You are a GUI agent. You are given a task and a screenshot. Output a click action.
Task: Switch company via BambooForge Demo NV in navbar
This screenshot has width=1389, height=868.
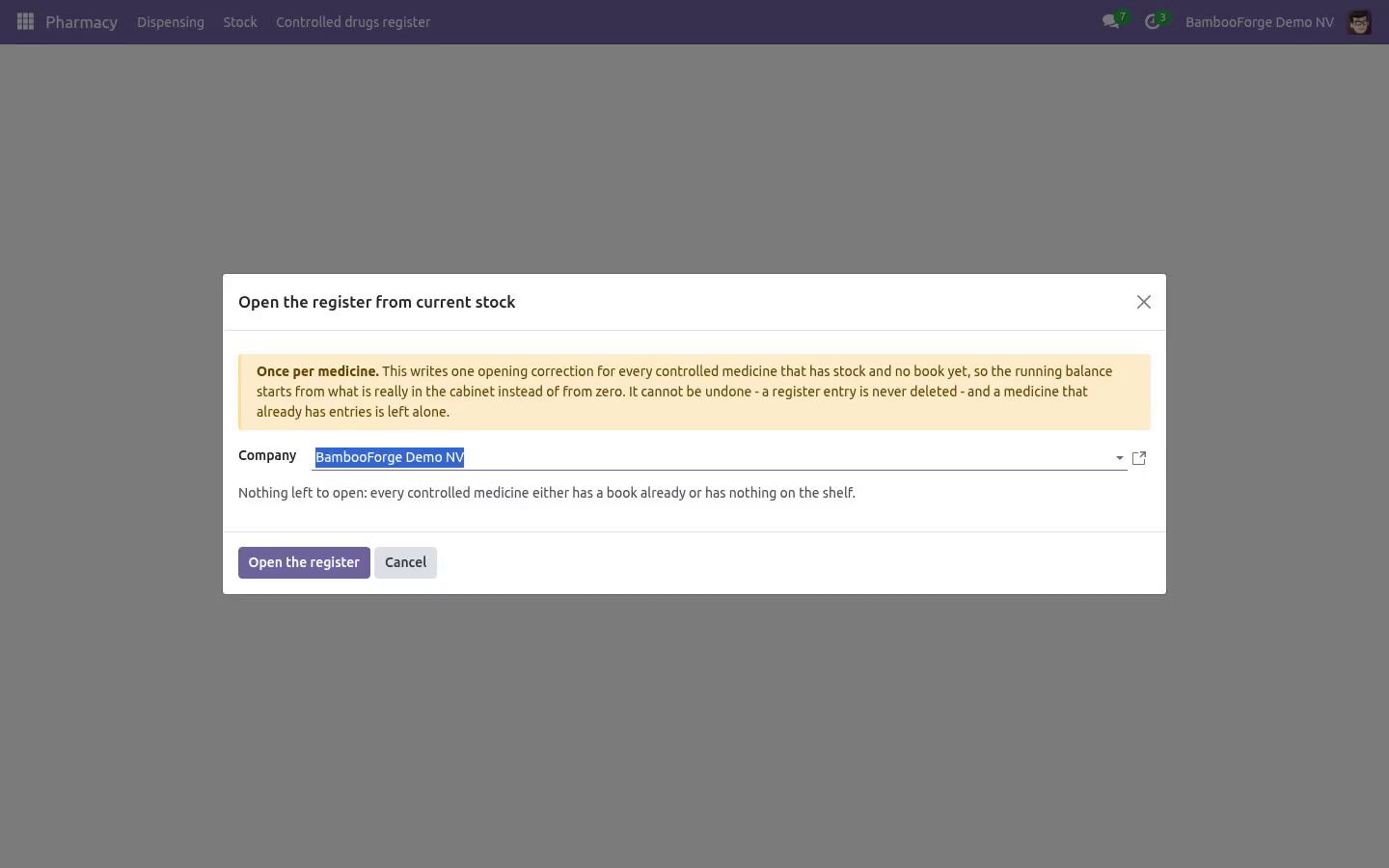pyautogui.click(x=1260, y=22)
